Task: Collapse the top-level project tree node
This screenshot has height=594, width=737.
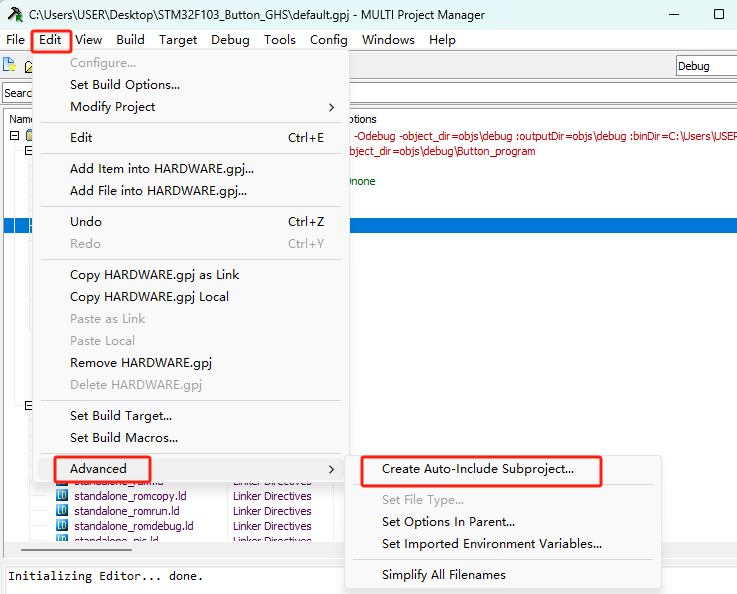Action: 15,135
